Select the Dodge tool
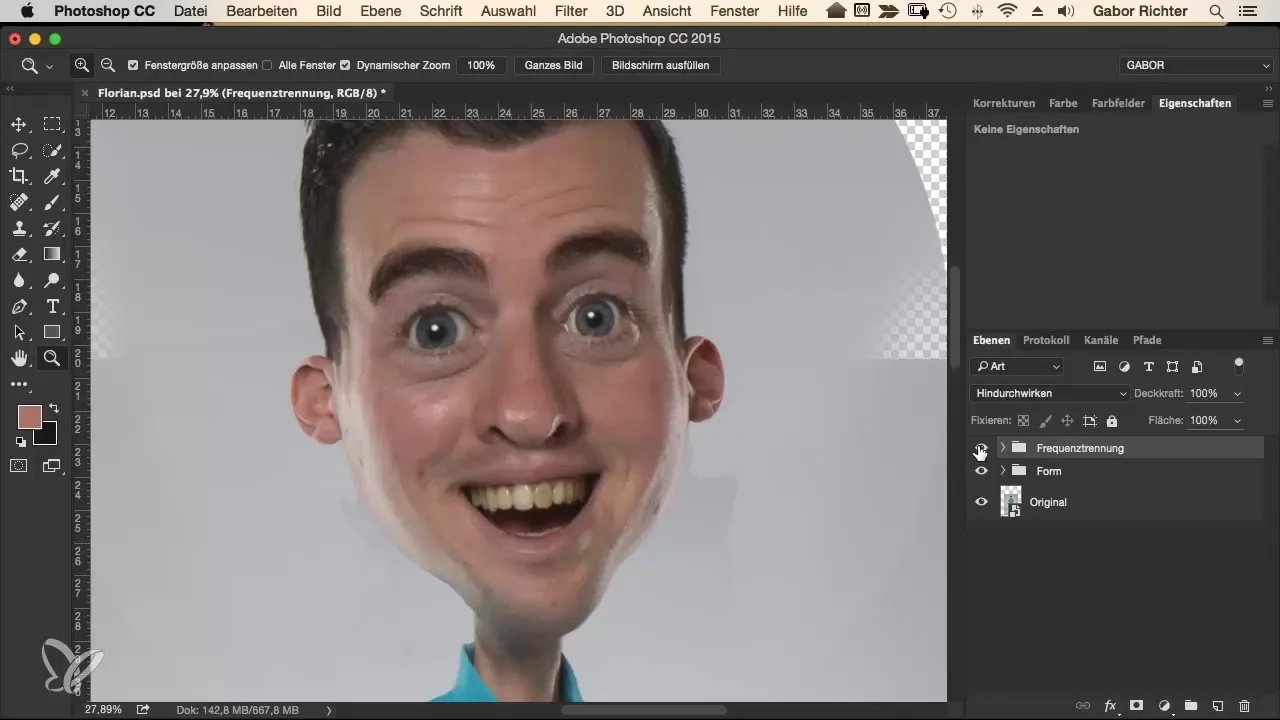This screenshot has width=1280, height=720. pyautogui.click(x=52, y=281)
